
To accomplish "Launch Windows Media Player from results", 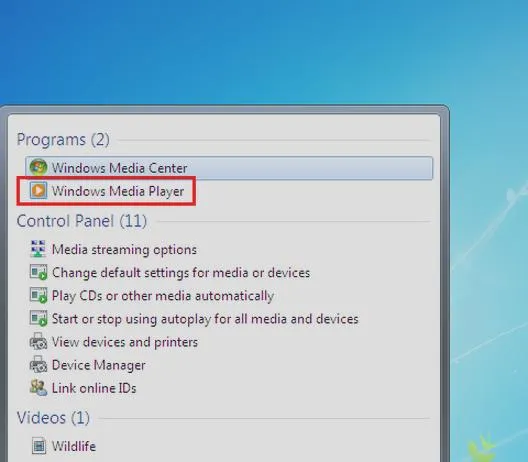I will pos(118,191).
